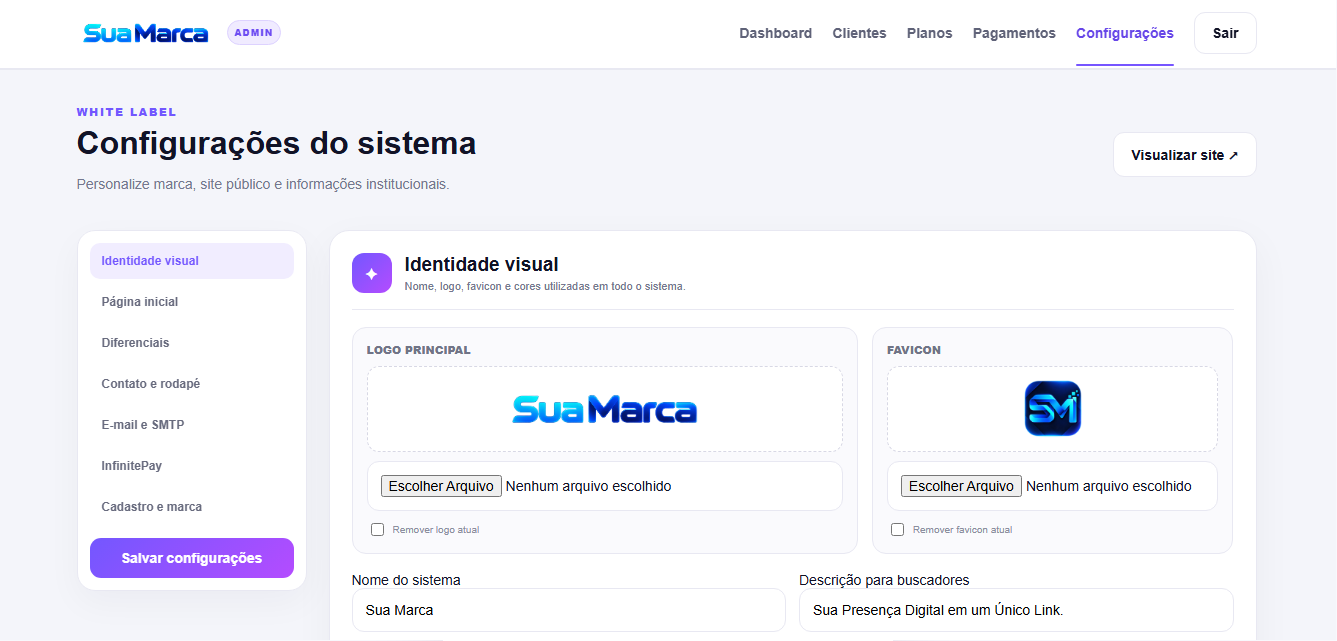The height and width of the screenshot is (641, 1337).
Task: Click the Sua Marca main logo preview
Action: (x=605, y=409)
